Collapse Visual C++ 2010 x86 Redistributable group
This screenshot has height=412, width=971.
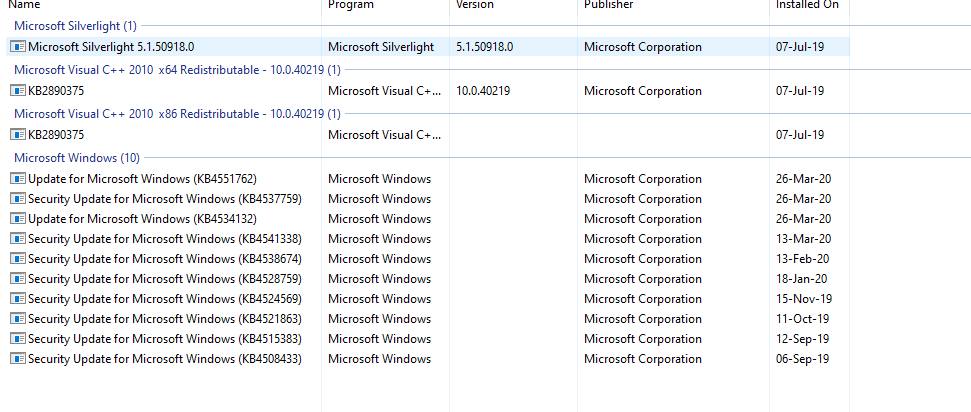click(x=177, y=114)
